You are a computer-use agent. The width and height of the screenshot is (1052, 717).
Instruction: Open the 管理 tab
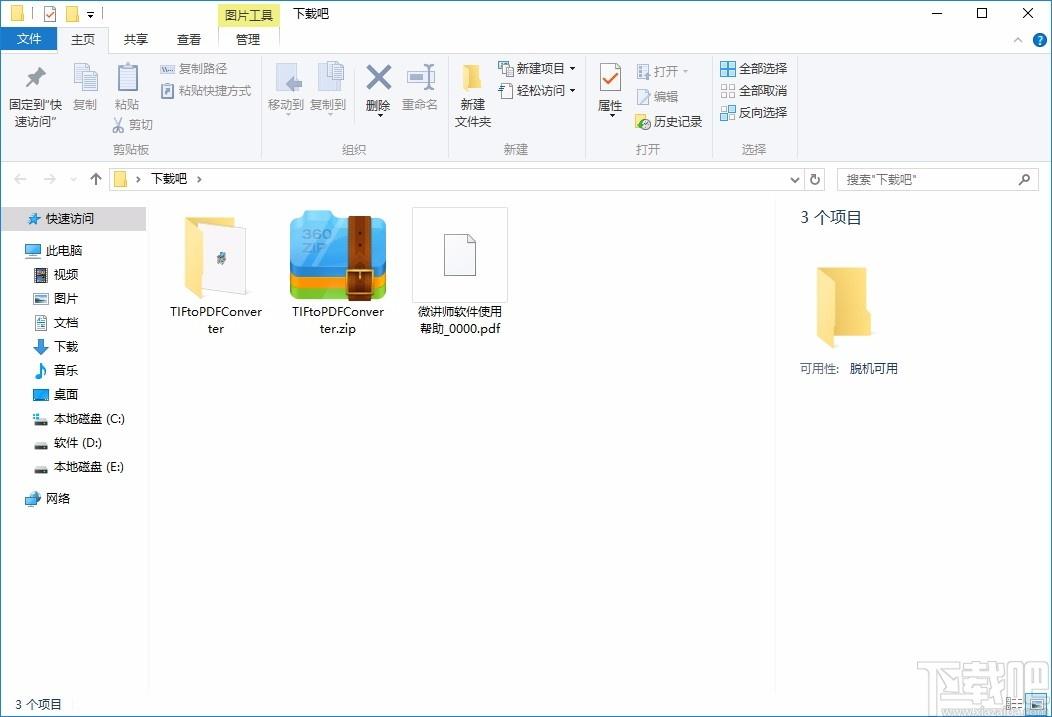point(248,40)
